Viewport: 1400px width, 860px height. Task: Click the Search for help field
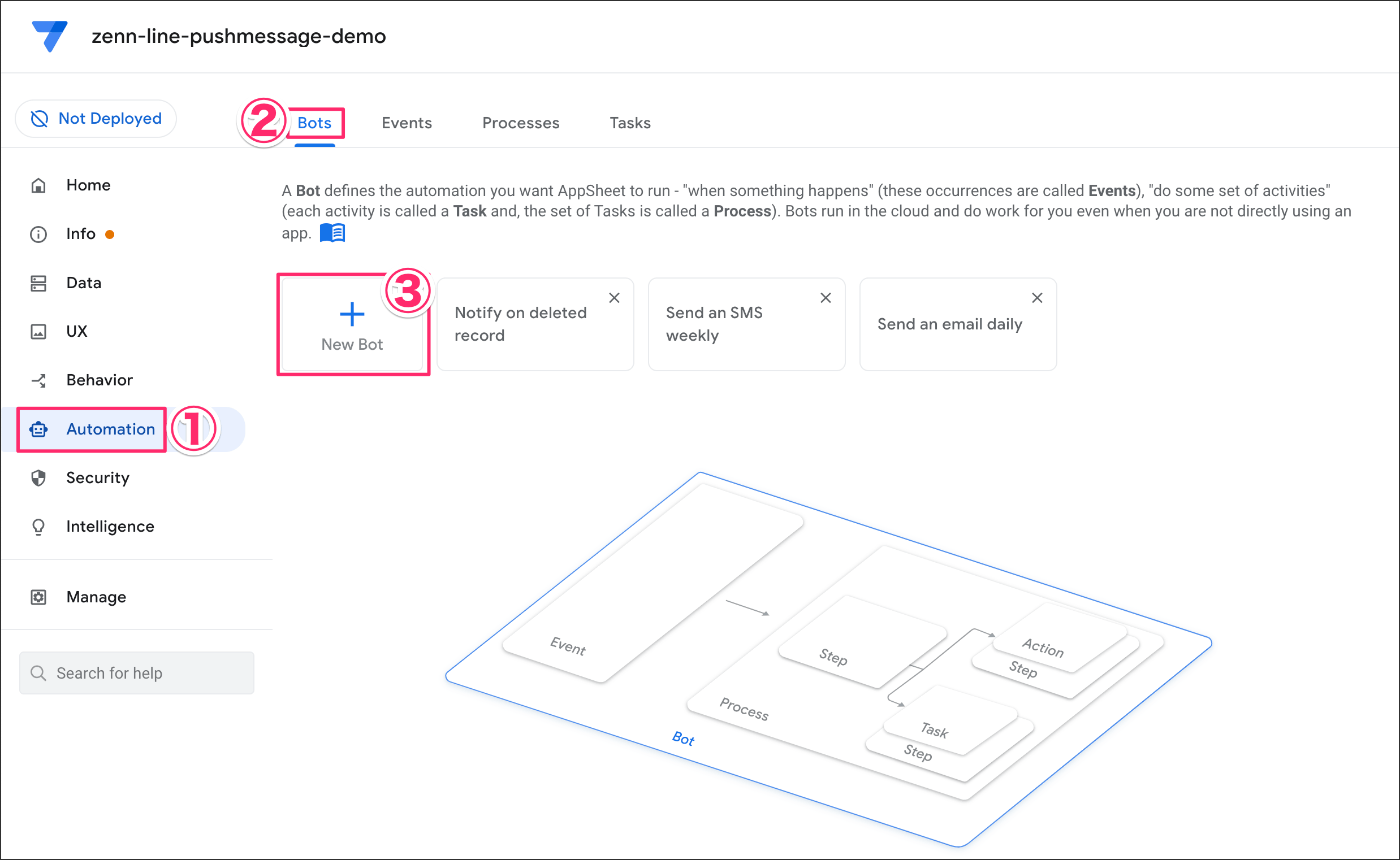click(x=136, y=673)
